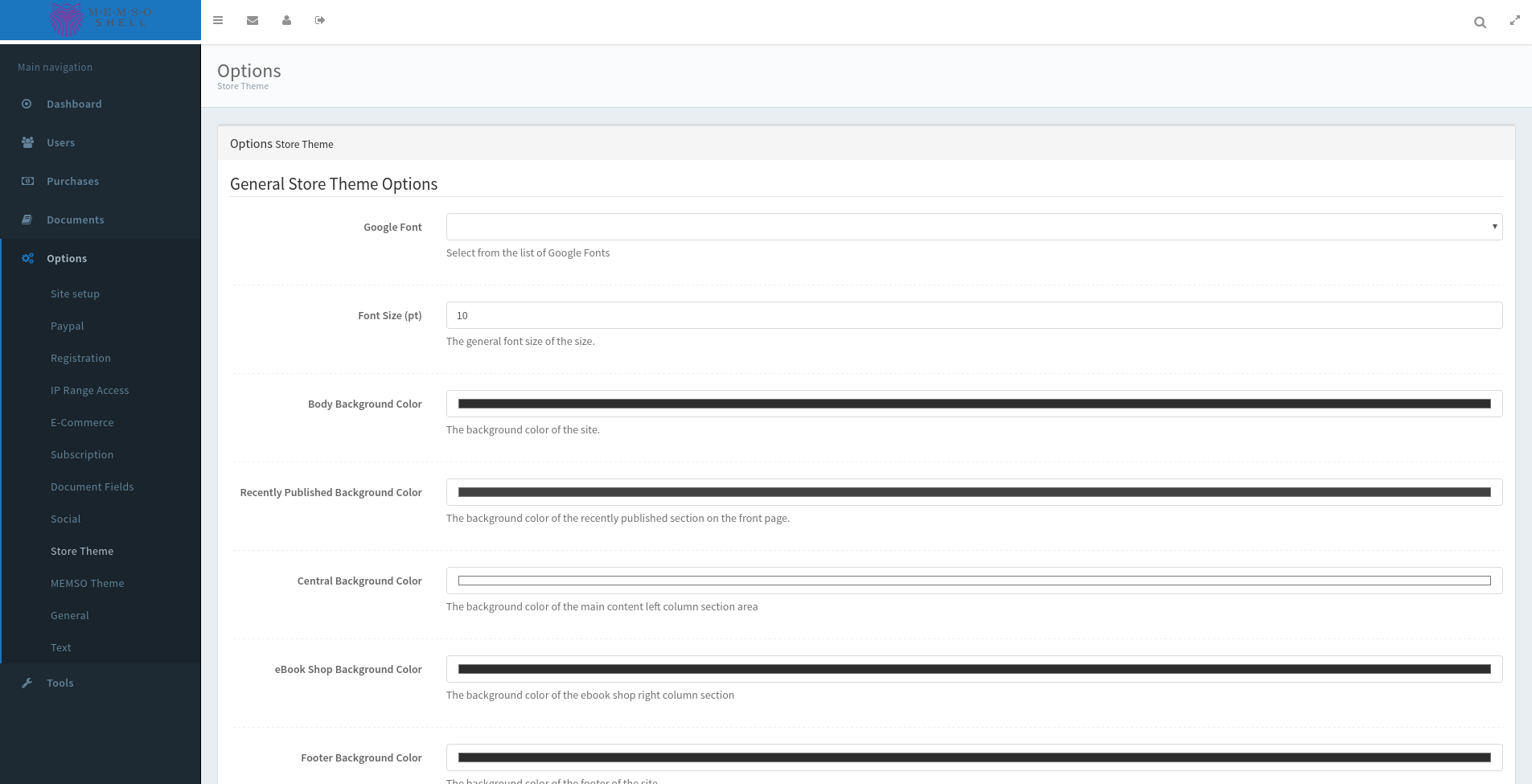Expand the Documents navigation item
1532x784 pixels.
[x=75, y=220]
